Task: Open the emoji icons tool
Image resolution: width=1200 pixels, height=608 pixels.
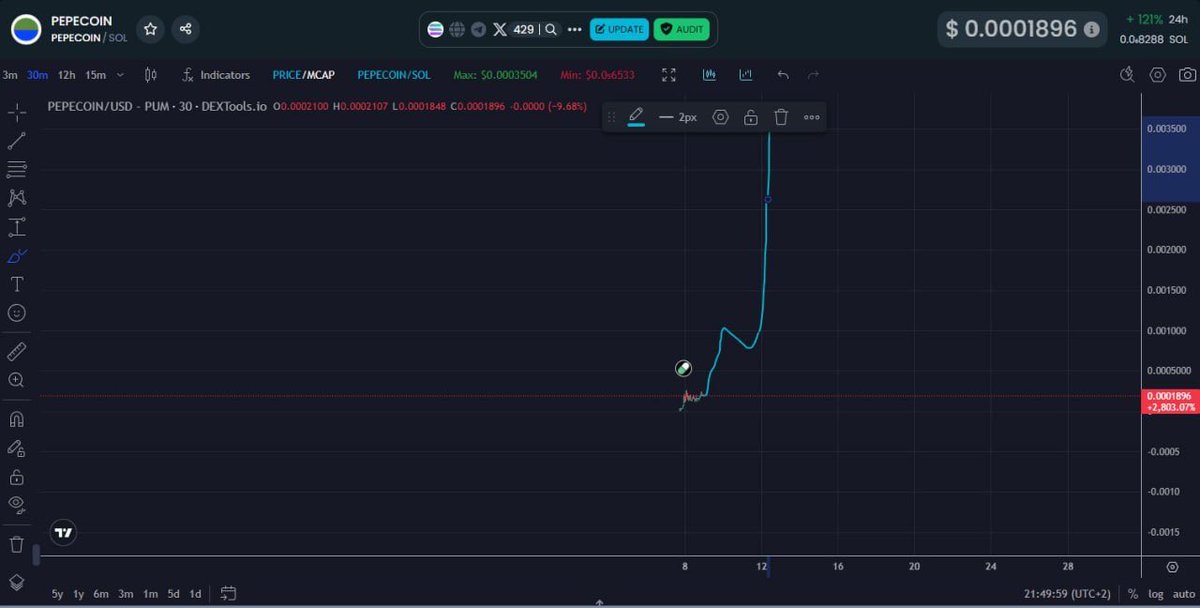Action: 17,313
